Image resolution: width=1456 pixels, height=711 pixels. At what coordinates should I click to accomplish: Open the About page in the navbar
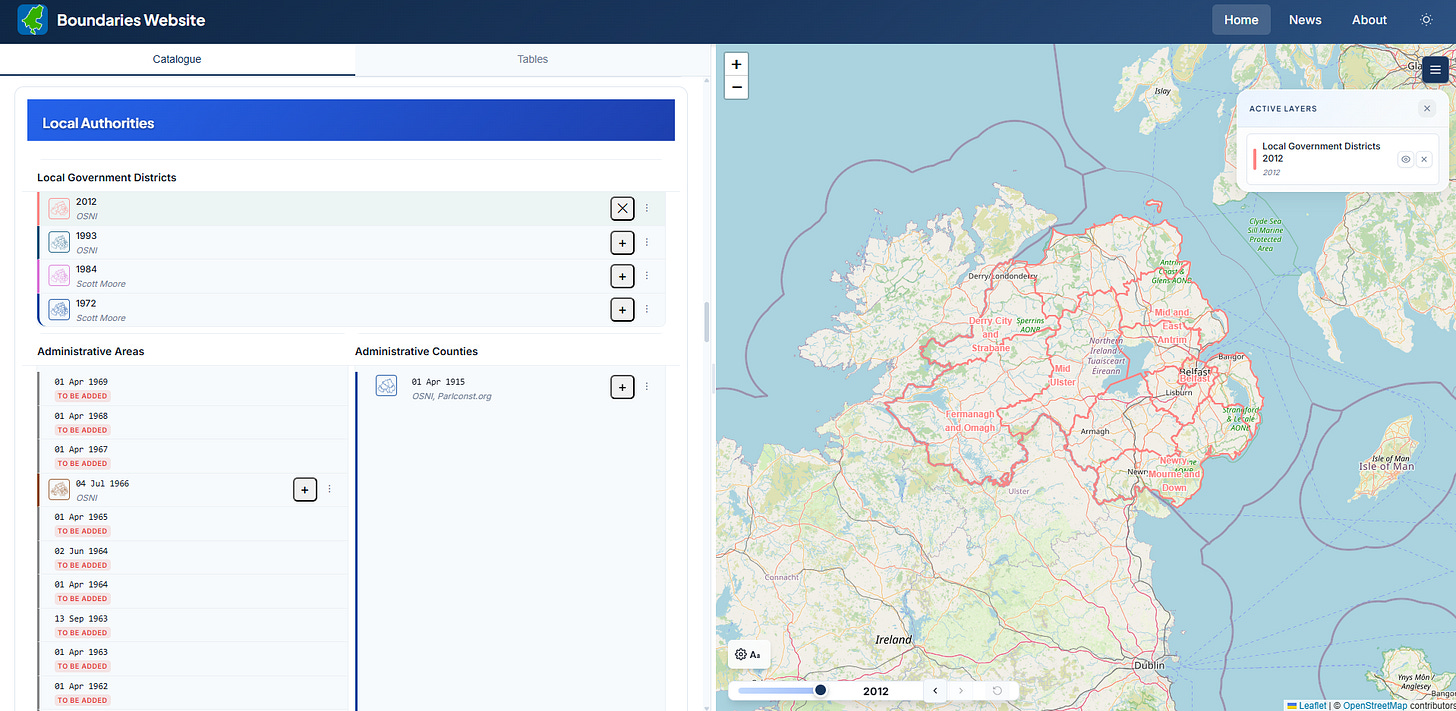pyautogui.click(x=1369, y=20)
